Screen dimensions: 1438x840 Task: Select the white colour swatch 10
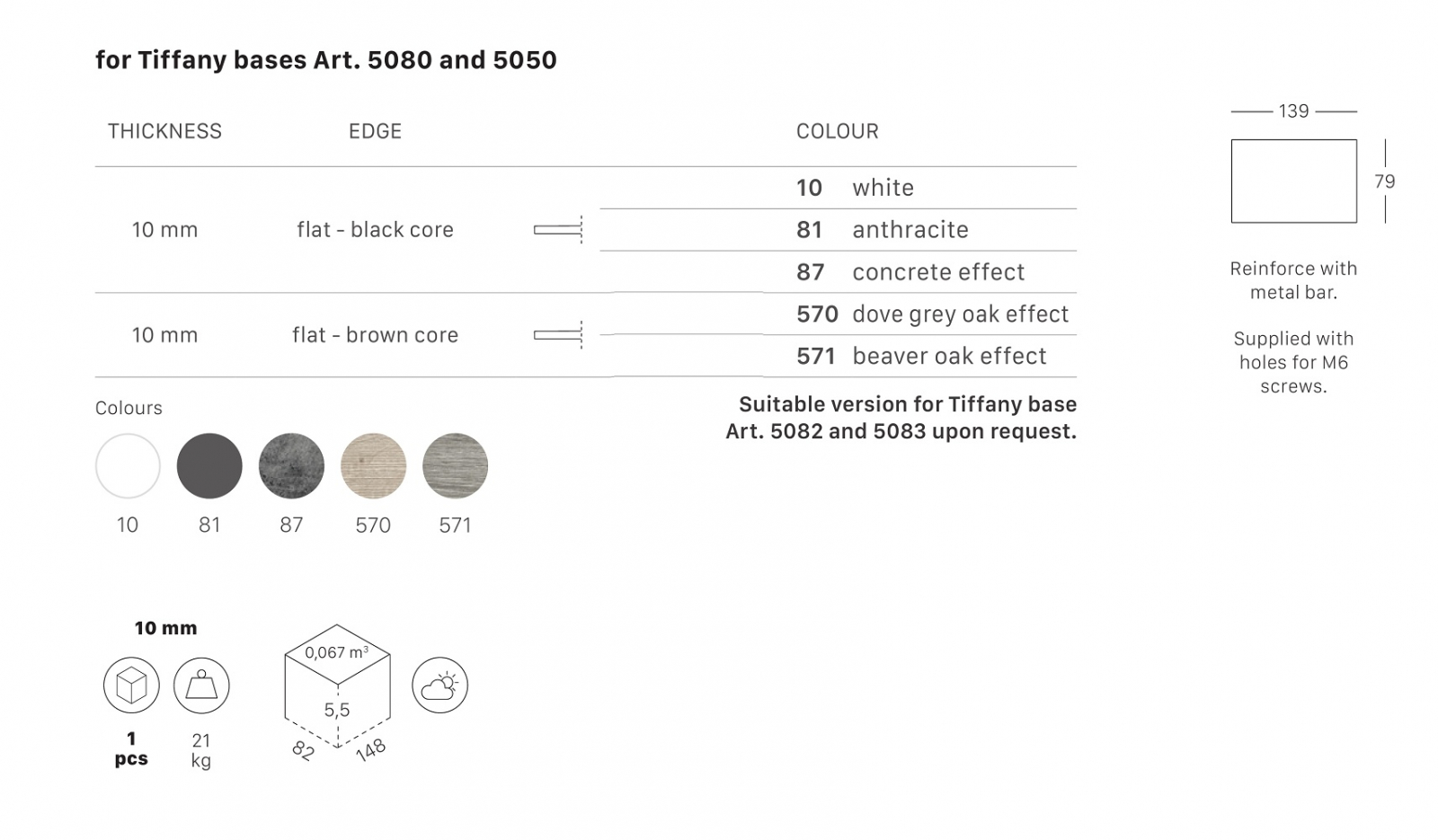point(128,466)
